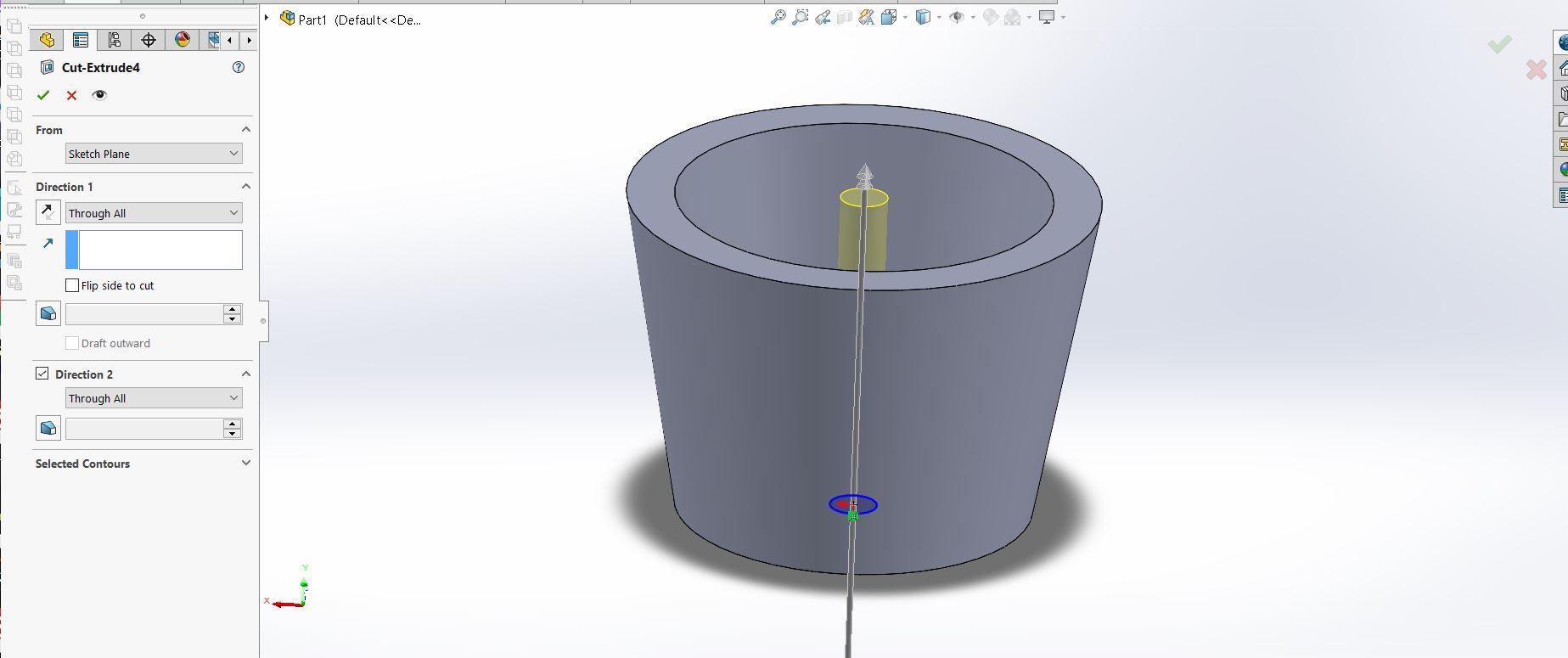
Task: Click the Direction 2 draft angle field
Action: coord(144,428)
